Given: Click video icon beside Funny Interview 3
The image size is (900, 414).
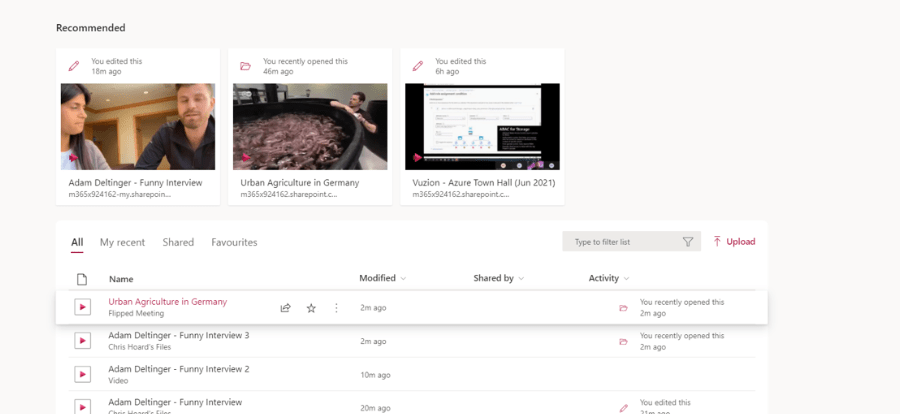Looking at the screenshot, I should click(x=82, y=341).
